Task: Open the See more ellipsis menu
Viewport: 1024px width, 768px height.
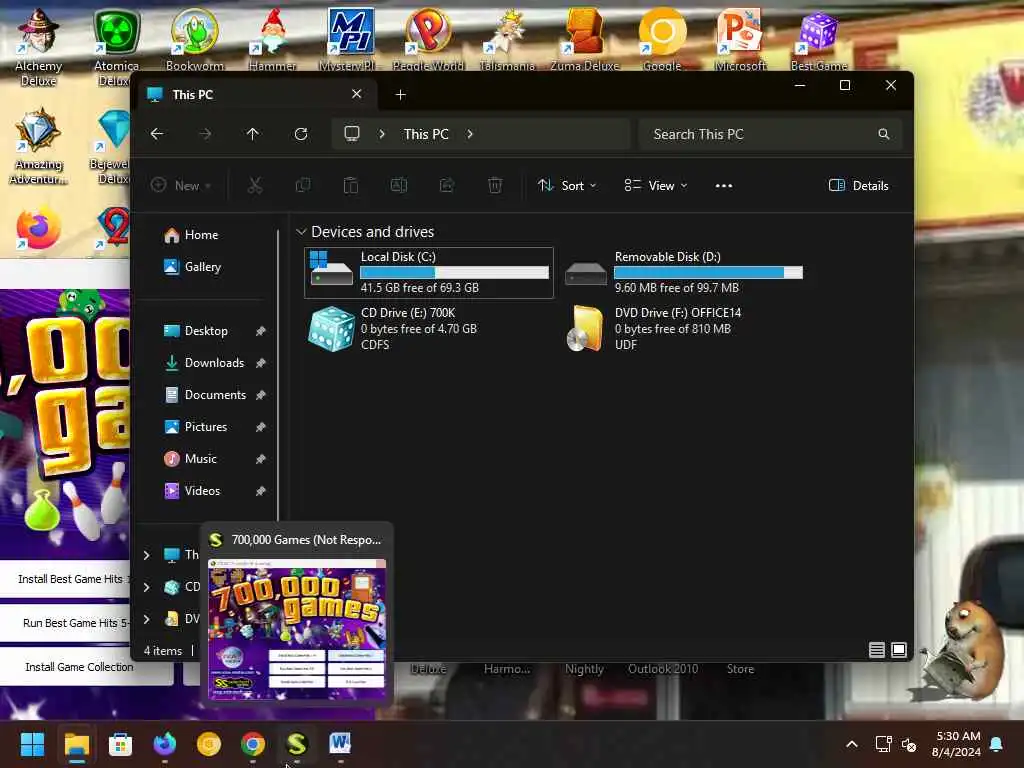Action: (724, 185)
